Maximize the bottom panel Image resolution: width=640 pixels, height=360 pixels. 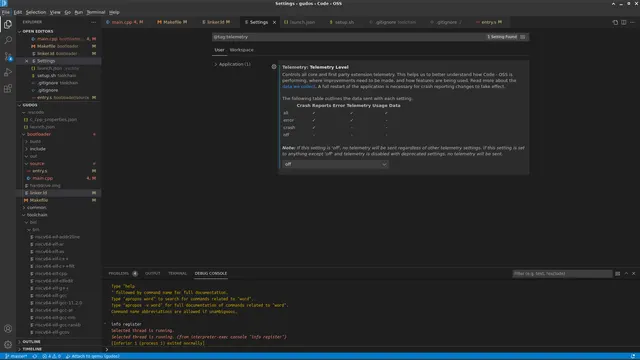[x=626, y=273]
